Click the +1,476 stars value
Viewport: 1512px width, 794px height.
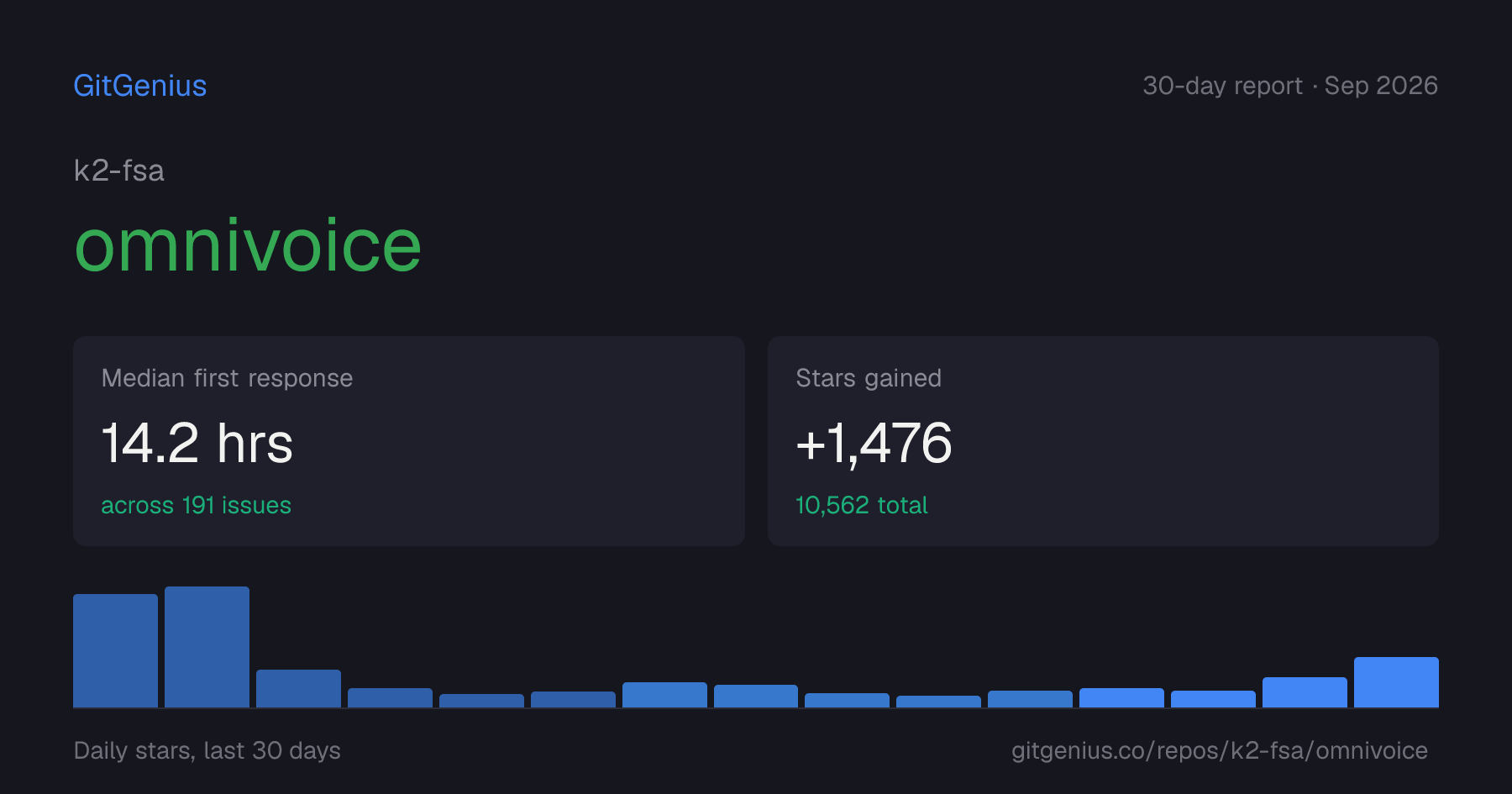874,444
